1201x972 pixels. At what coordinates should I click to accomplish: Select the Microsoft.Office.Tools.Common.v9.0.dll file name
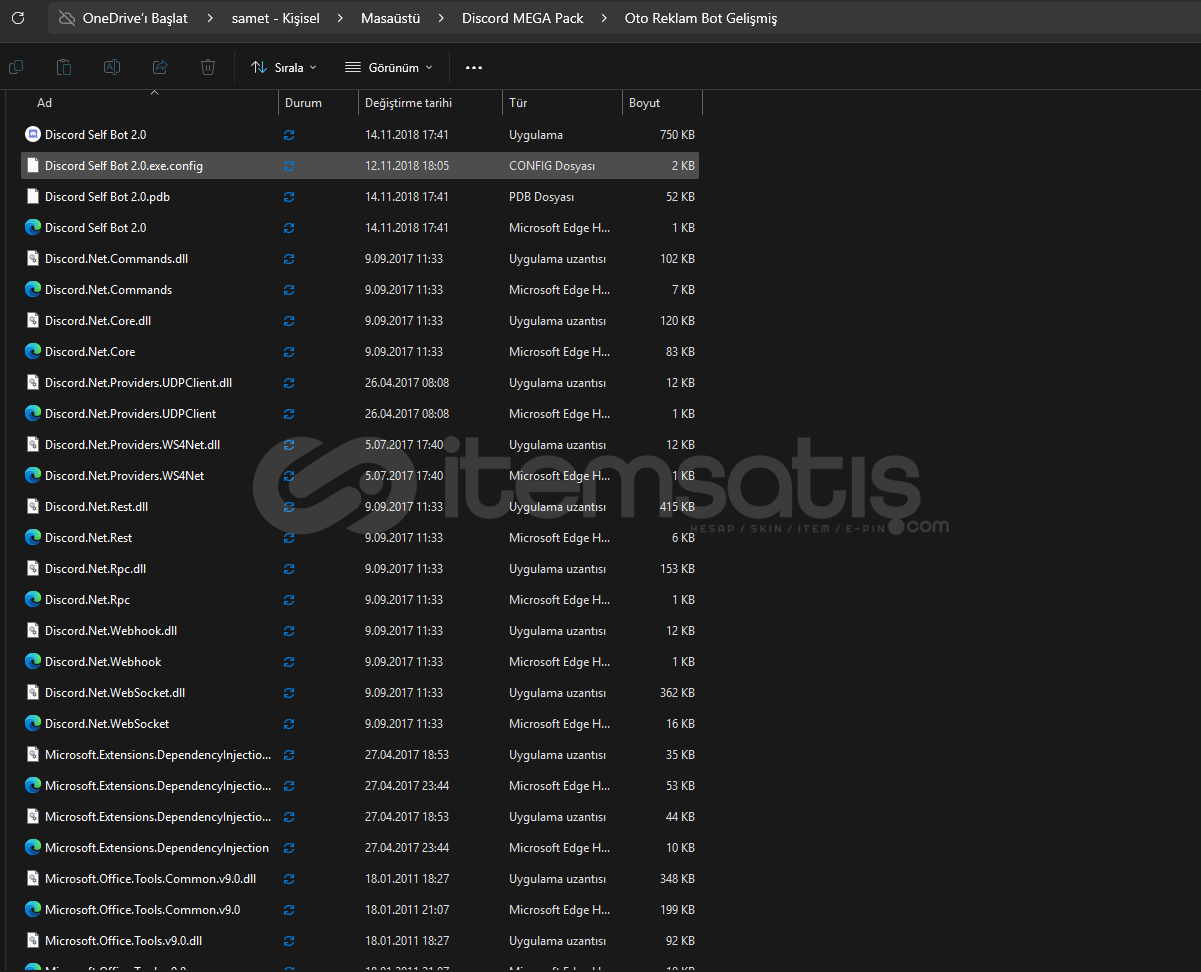(150, 879)
